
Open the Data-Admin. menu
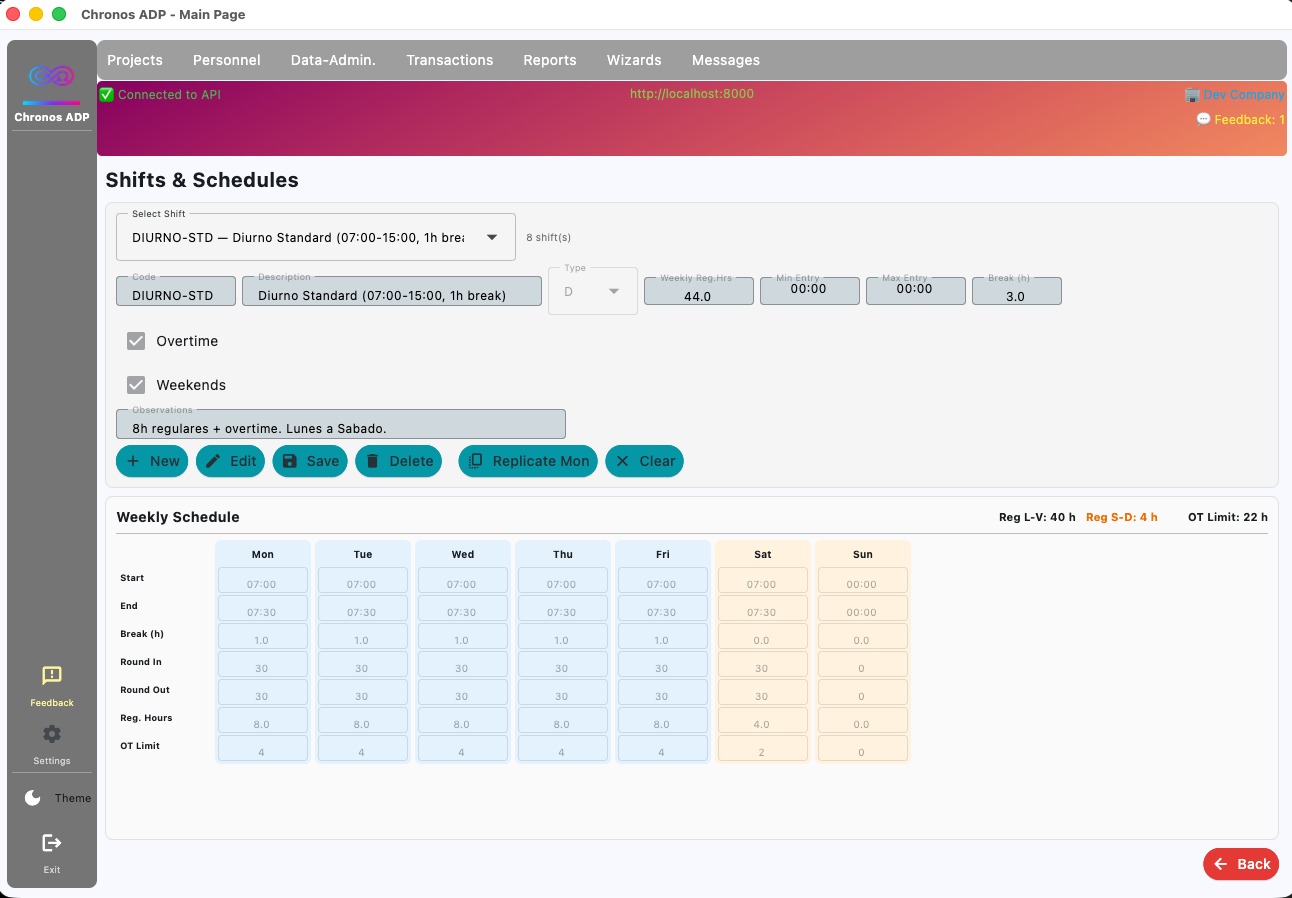(x=333, y=60)
